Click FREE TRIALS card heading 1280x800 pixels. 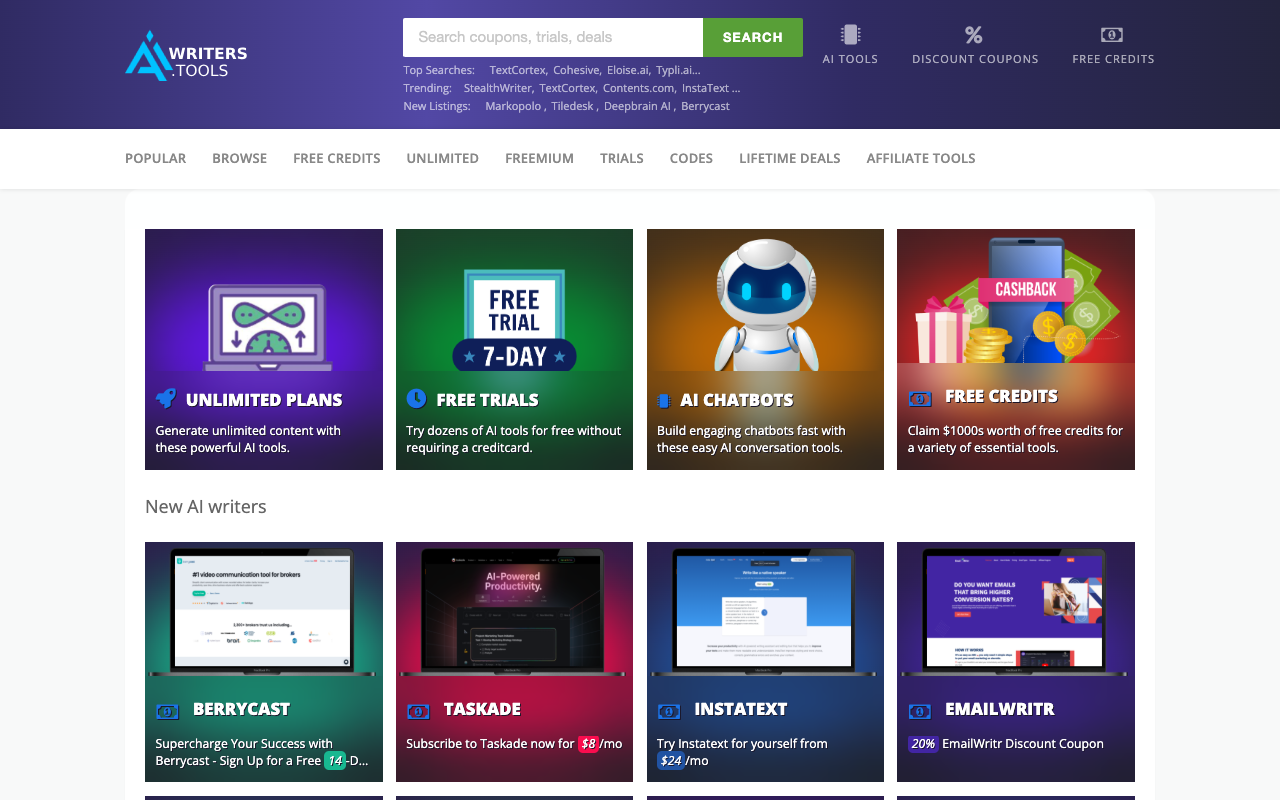[x=487, y=400]
